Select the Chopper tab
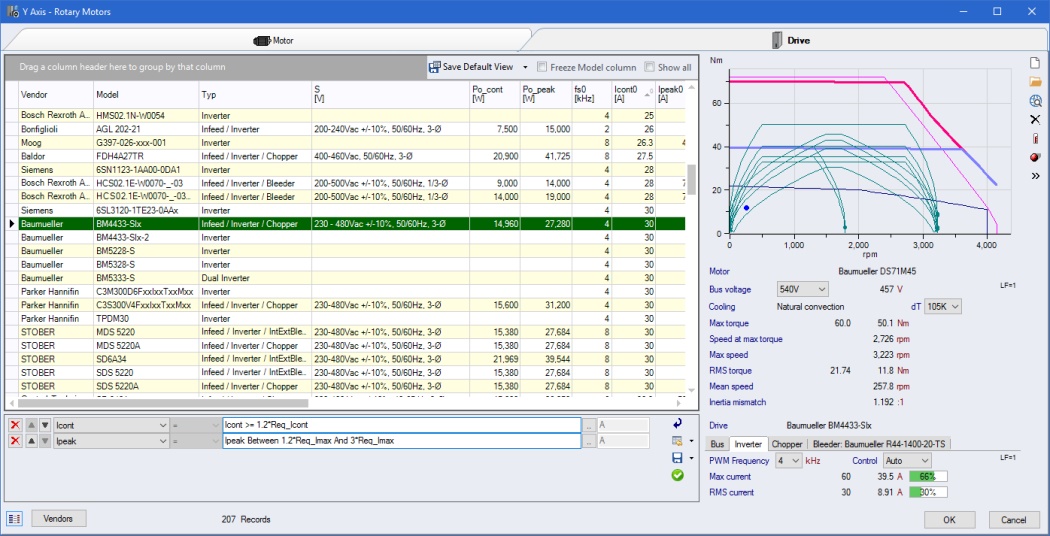This screenshot has height=536, width=1050. (x=786, y=444)
